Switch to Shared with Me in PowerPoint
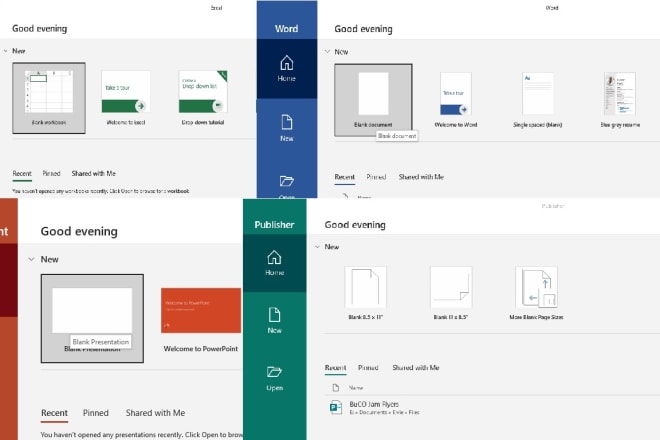The width and height of the screenshot is (660, 440). pyautogui.click(x=155, y=413)
